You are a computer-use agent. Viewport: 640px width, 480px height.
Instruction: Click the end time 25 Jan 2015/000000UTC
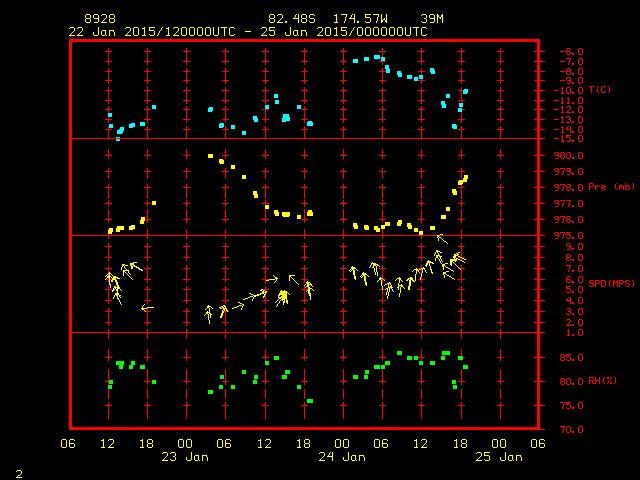click(x=344, y=32)
